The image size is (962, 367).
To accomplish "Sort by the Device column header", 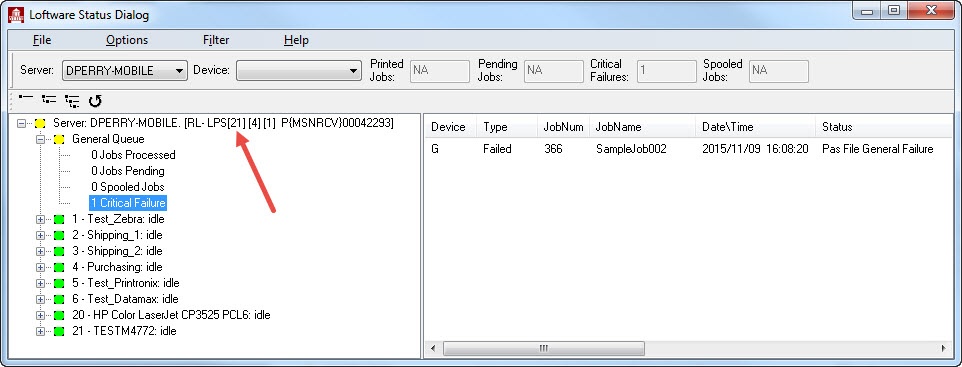I will pos(450,127).
